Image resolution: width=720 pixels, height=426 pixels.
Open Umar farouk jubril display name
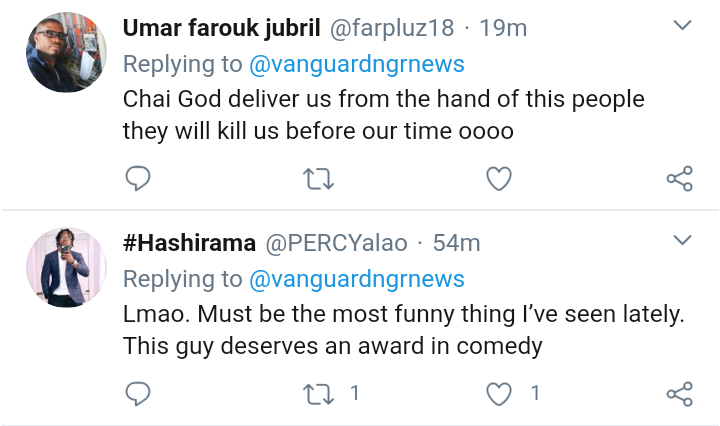coord(221,28)
